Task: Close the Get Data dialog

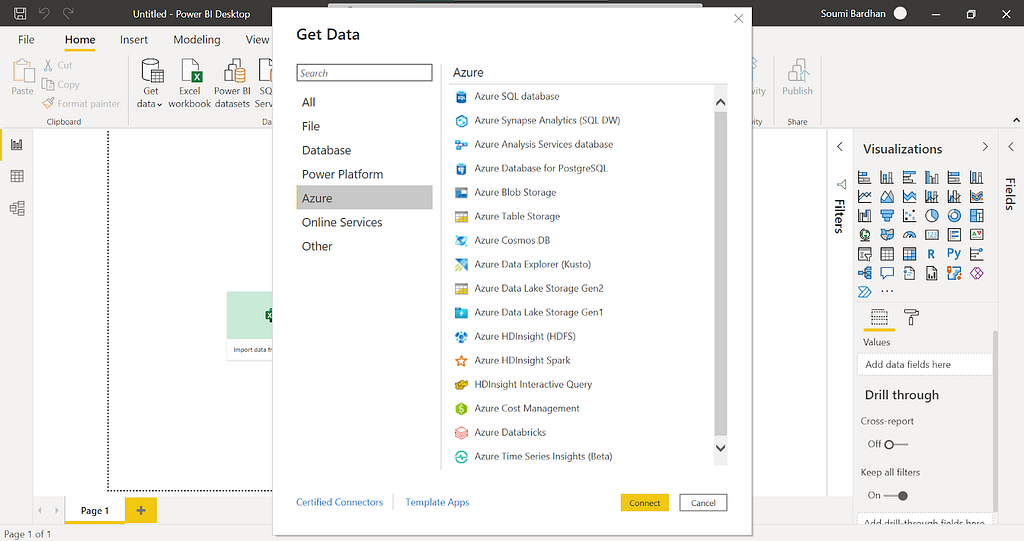Action: pyautogui.click(x=739, y=18)
